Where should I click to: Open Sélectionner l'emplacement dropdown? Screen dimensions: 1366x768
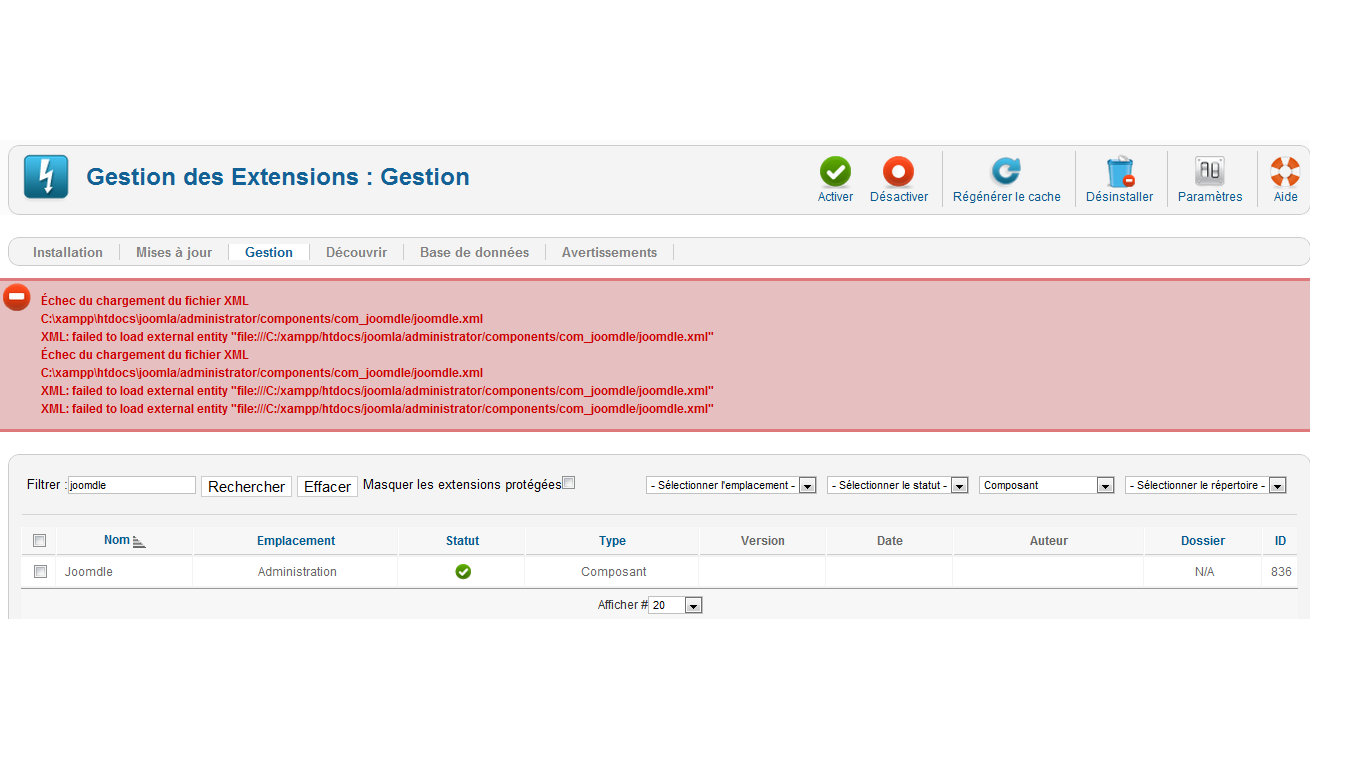click(x=731, y=485)
